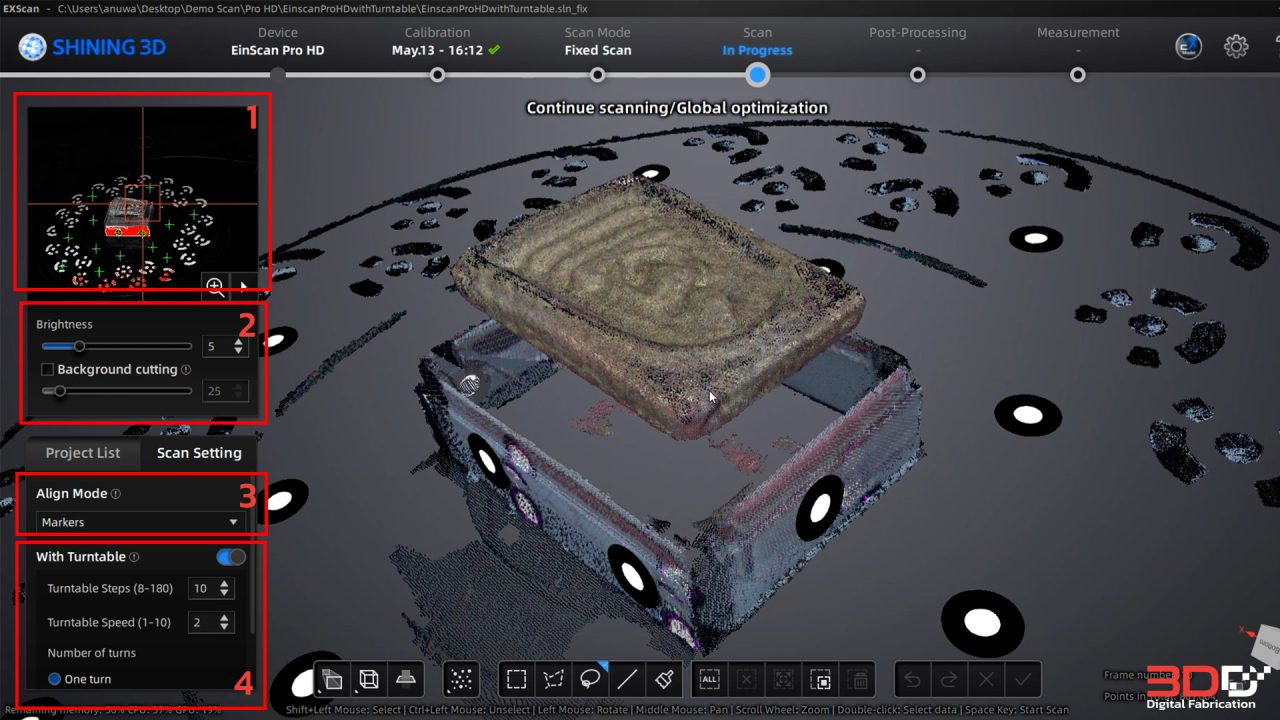Open the settings gear at top right
The height and width of the screenshot is (720, 1280).
click(1236, 46)
